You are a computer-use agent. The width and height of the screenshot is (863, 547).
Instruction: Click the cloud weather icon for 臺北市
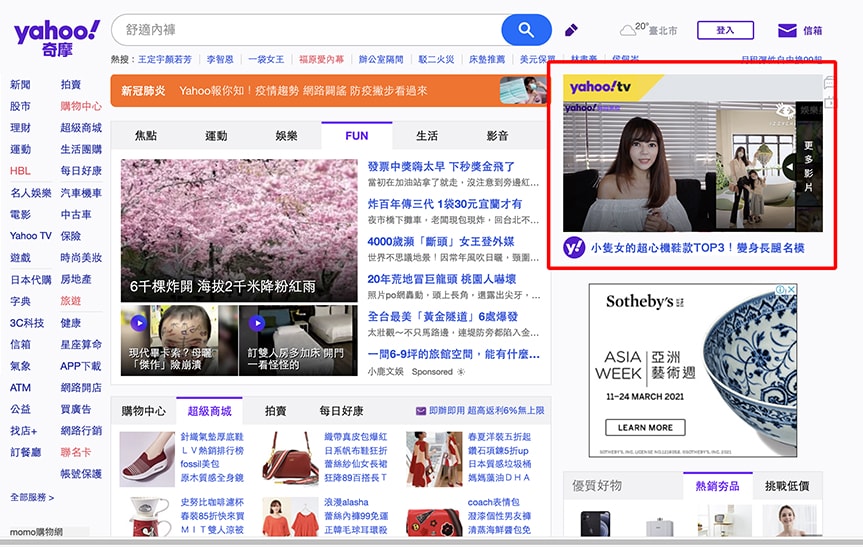point(628,31)
